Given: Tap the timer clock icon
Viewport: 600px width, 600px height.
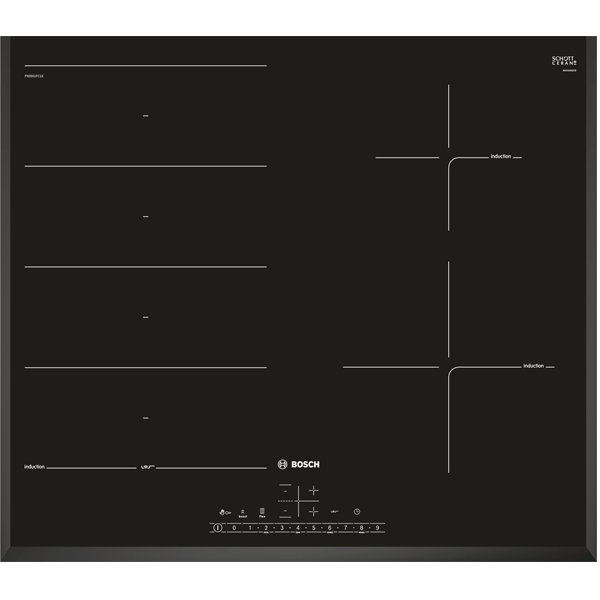Looking at the screenshot, I should click(356, 511).
